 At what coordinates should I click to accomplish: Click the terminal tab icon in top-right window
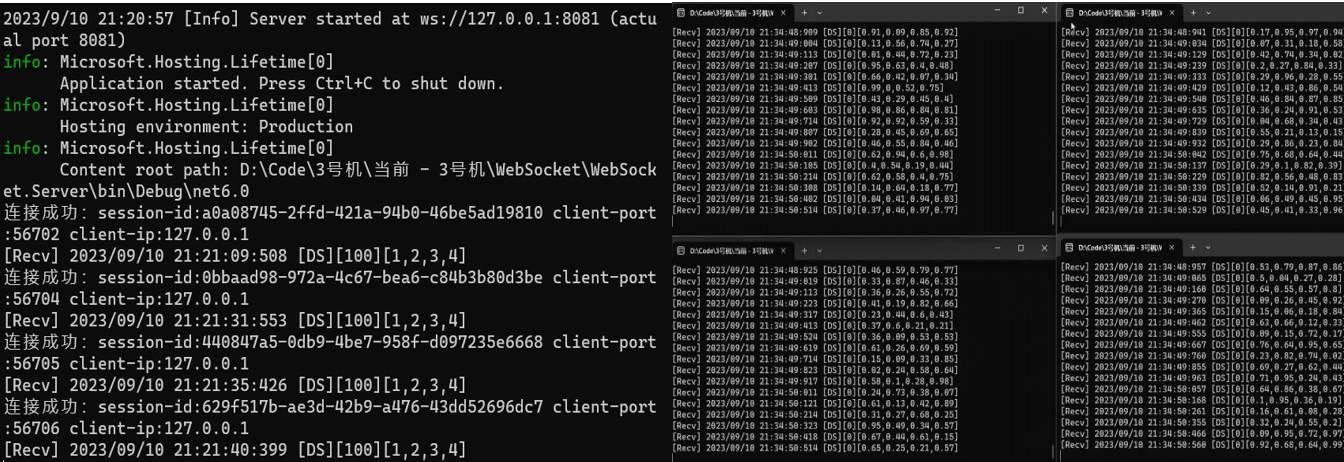[x=1070, y=12]
